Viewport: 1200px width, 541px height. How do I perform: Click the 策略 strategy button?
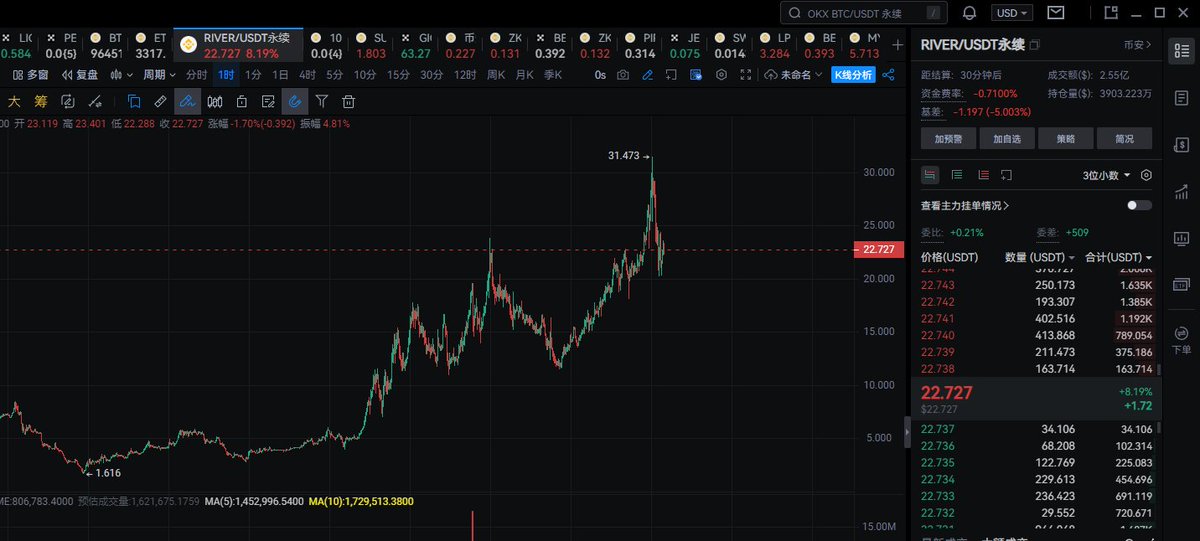pyautogui.click(x=1066, y=139)
